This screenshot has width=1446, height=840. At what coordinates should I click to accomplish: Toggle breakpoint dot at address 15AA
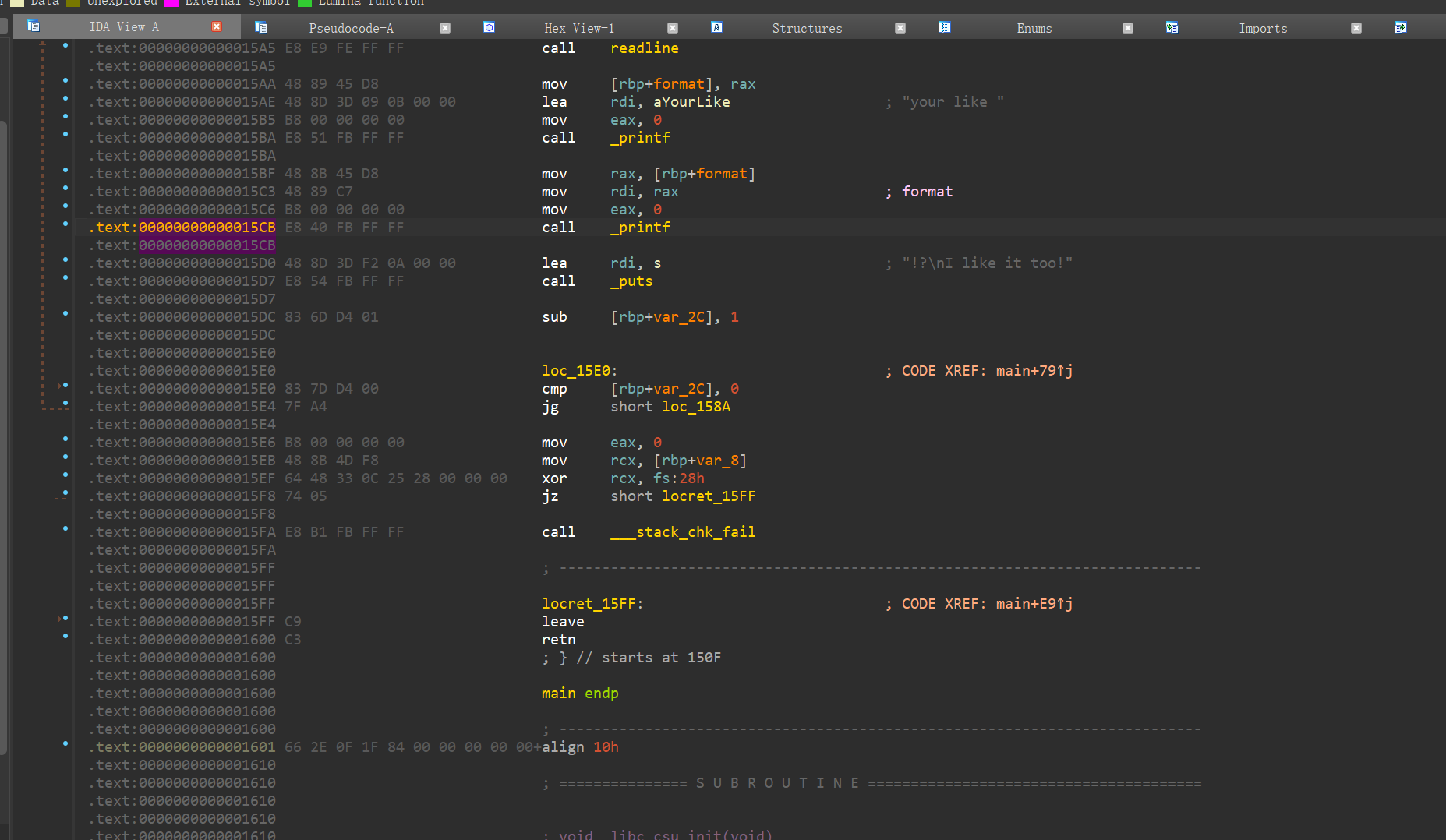click(65, 80)
